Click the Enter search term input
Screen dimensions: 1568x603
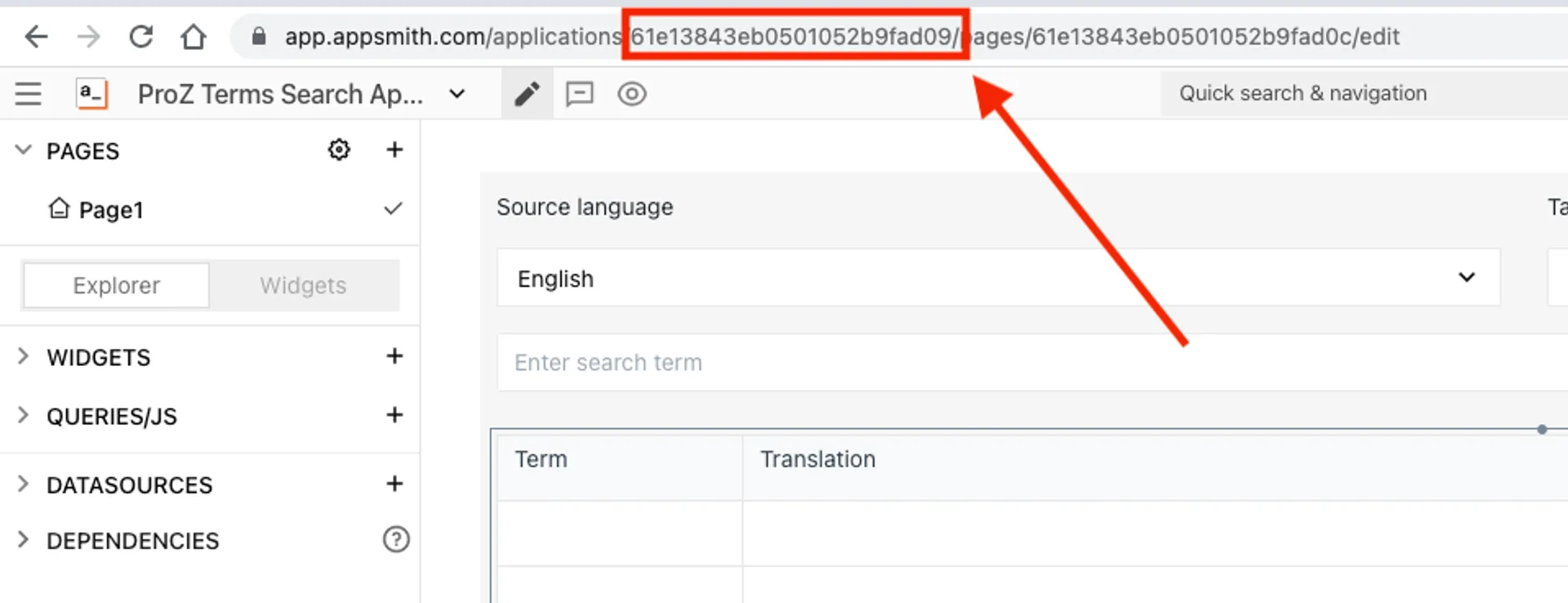1032,362
